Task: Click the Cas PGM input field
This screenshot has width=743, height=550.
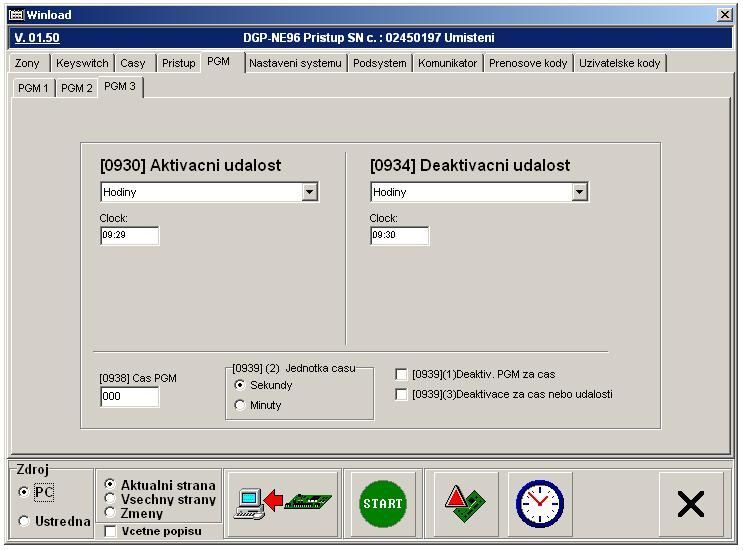Action: 129,397
